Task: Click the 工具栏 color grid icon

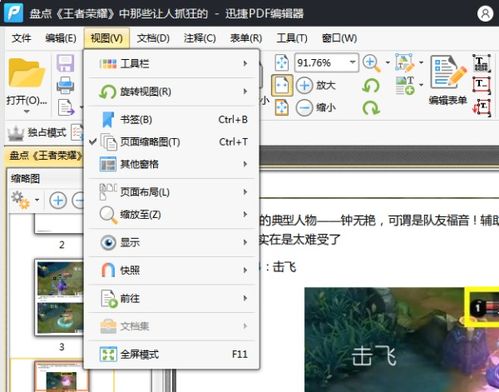Action: [108, 63]
